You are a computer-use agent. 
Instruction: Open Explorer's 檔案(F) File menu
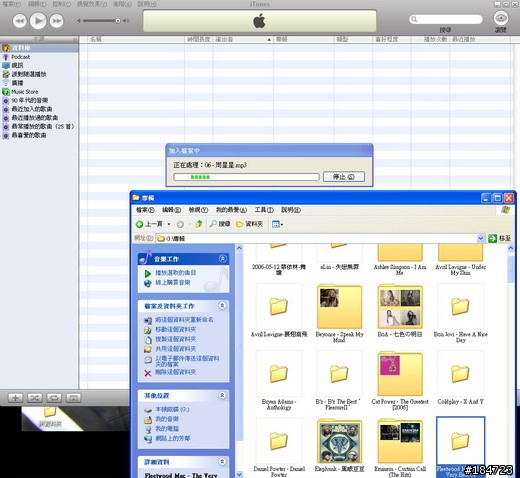(x=145, y=210)
